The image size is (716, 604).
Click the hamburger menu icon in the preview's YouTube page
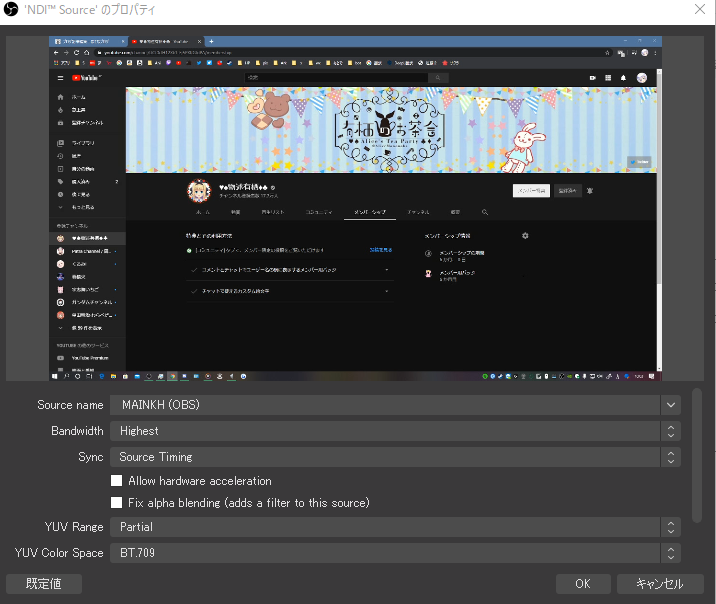click(60, 78)
